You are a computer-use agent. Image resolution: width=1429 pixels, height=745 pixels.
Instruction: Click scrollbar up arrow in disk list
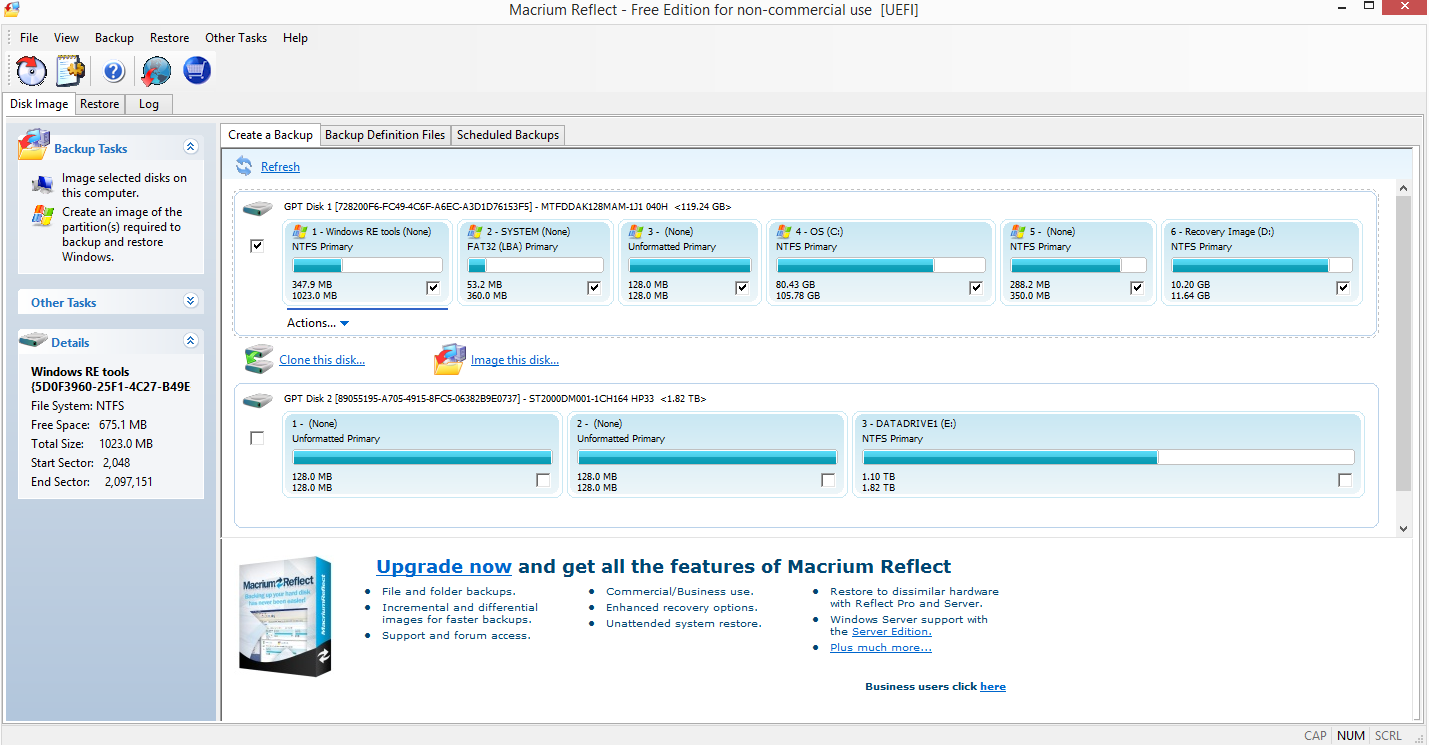pos(1403,188)
